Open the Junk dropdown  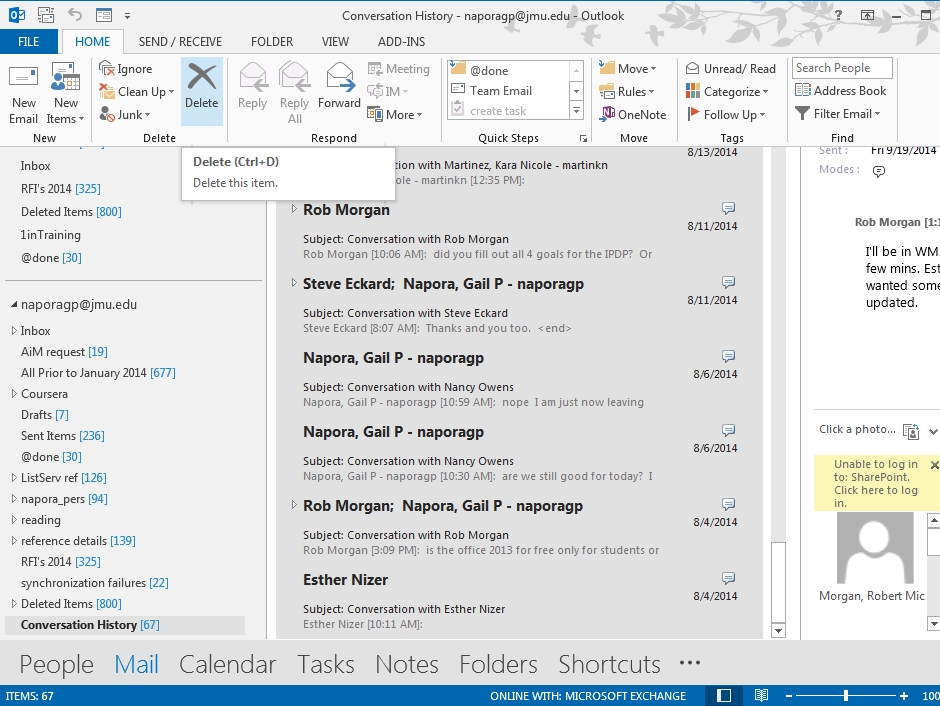point(125,114)
